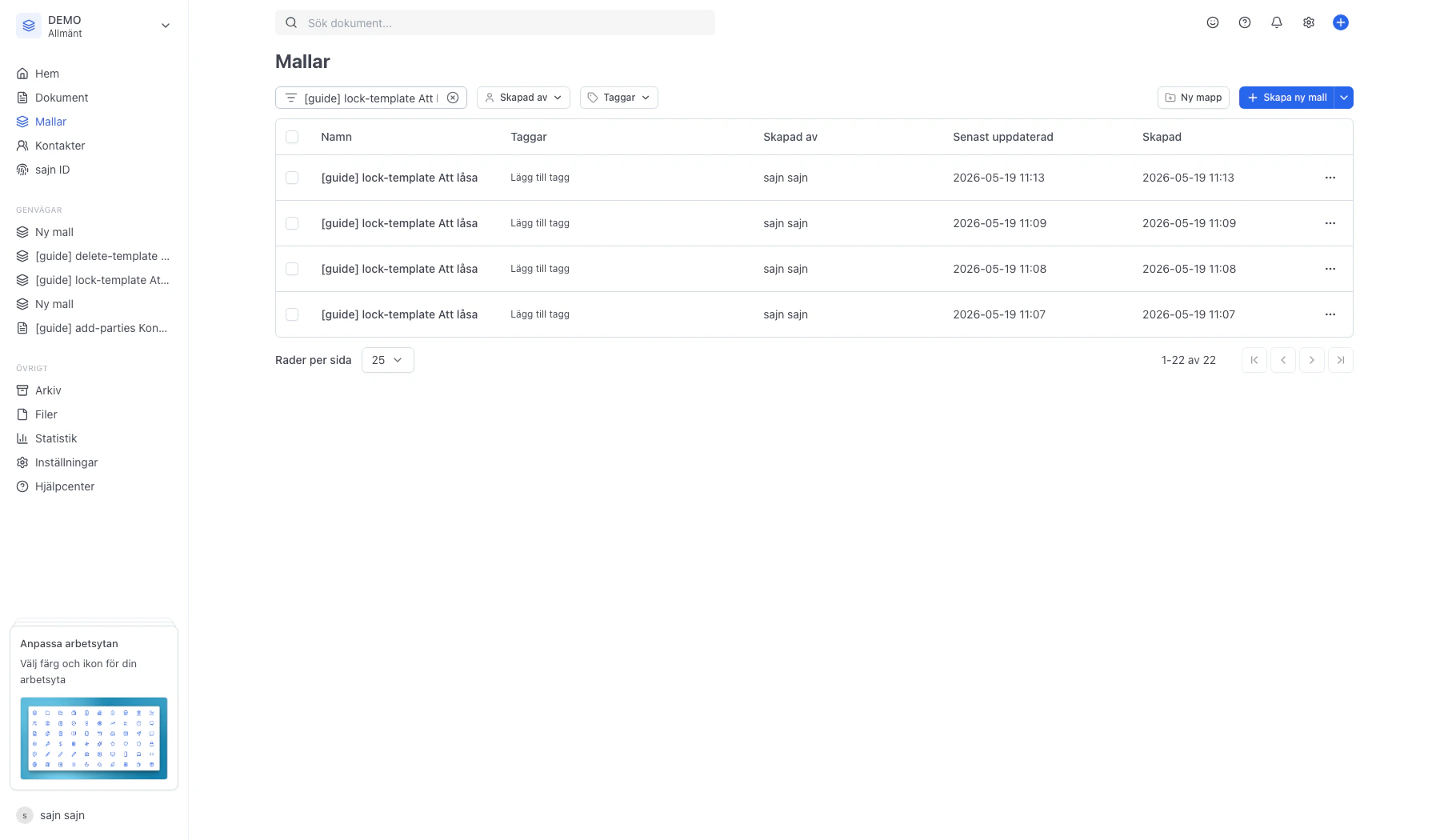The width and height of the screenshot is (1440, 840).
Task: Go to last page of results
Action: [1341, 360]
